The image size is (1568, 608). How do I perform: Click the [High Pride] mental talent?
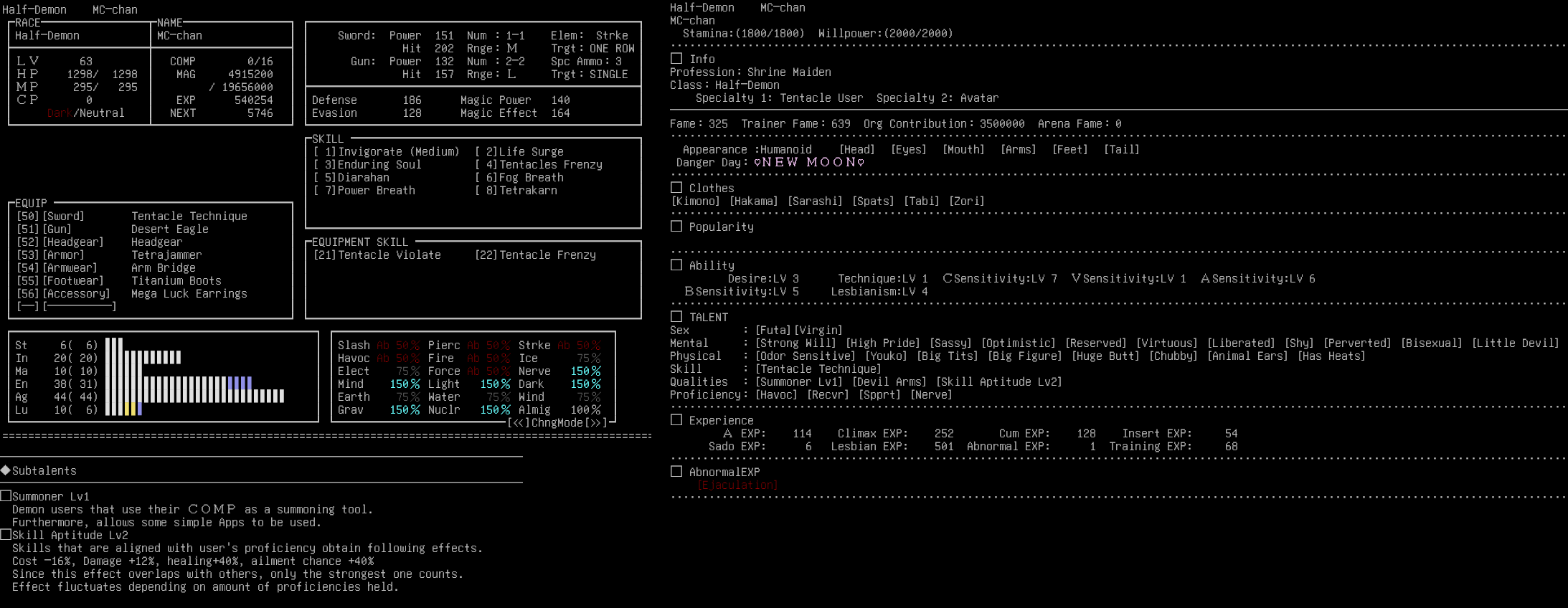[883, 343]
